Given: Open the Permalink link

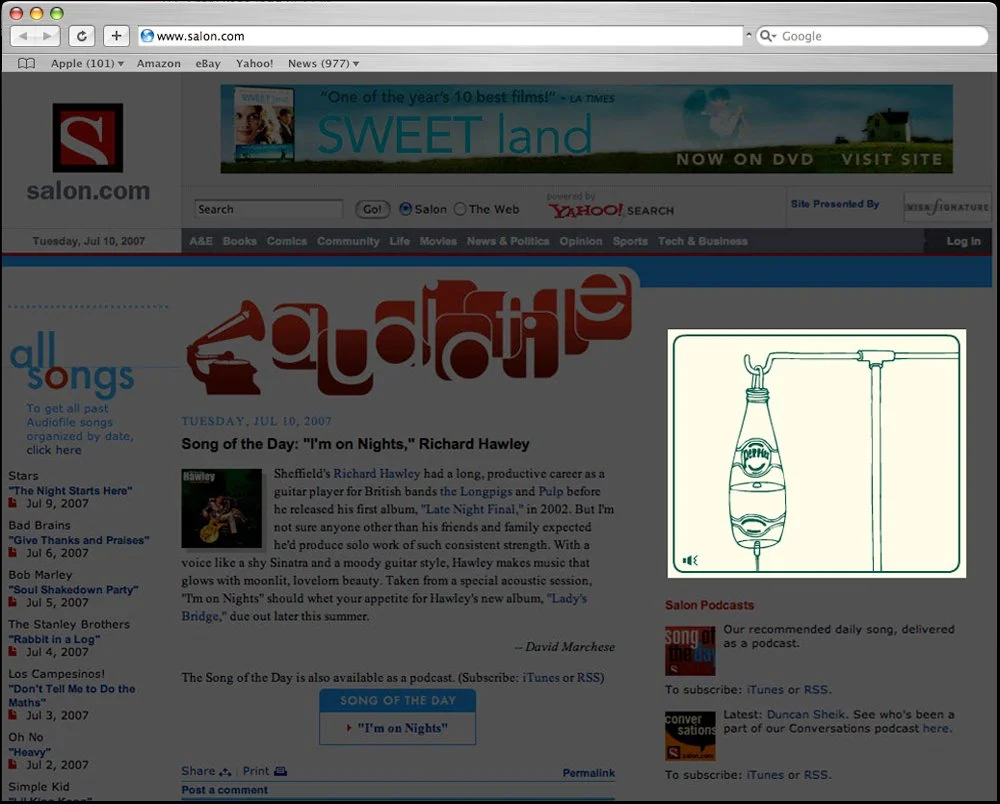Looking at the screenshot, I should (x=589, y=773).
